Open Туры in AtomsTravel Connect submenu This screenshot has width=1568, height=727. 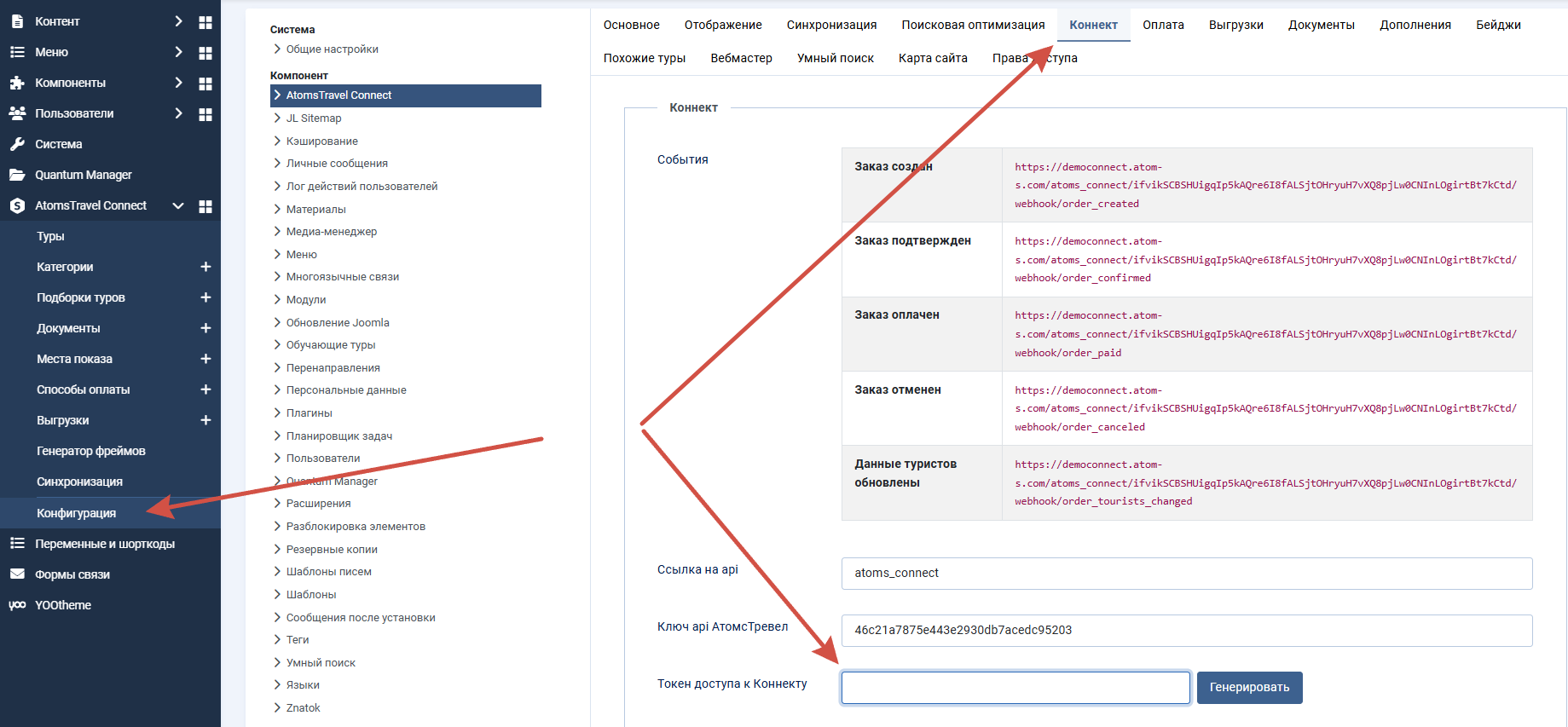pos(50,236)
